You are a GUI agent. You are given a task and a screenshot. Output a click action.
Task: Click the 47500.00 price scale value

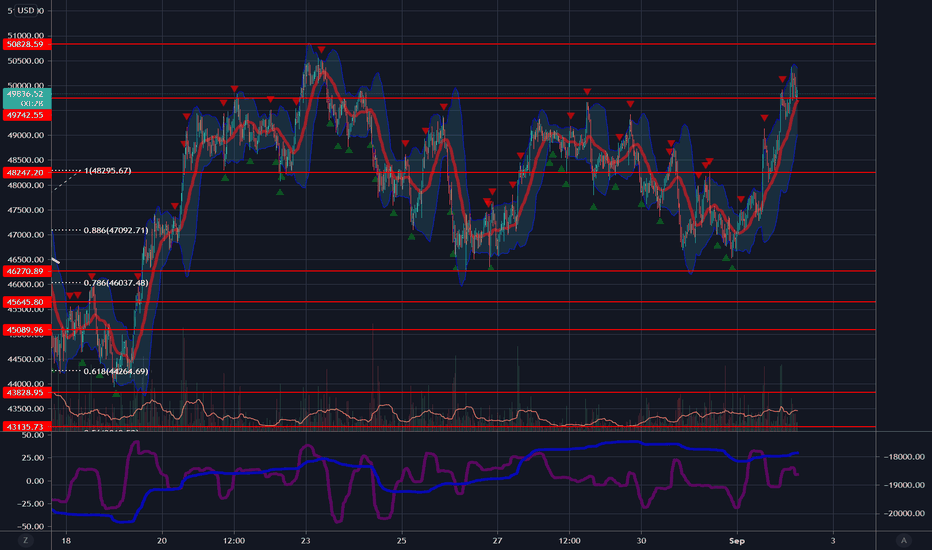click(26, 210)
